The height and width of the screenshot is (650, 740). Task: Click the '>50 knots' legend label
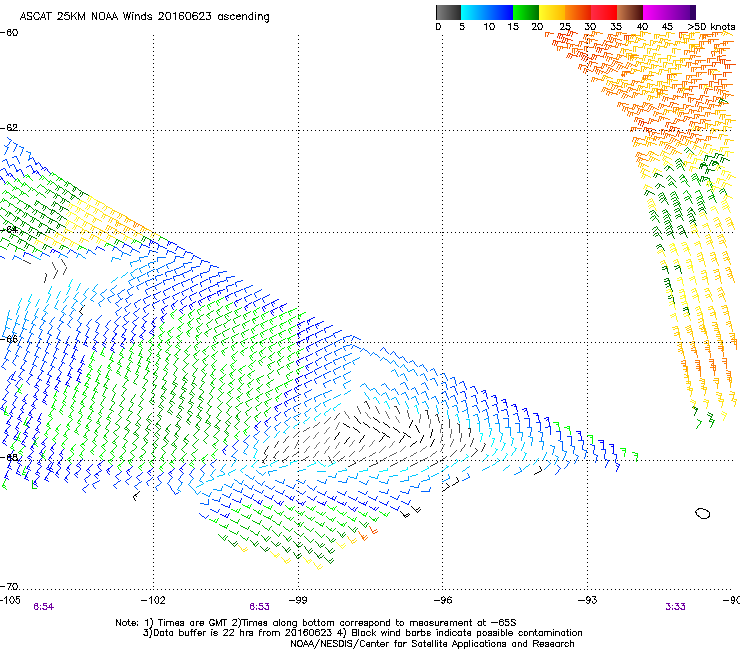pyautogui.click(x=711, y=27)
